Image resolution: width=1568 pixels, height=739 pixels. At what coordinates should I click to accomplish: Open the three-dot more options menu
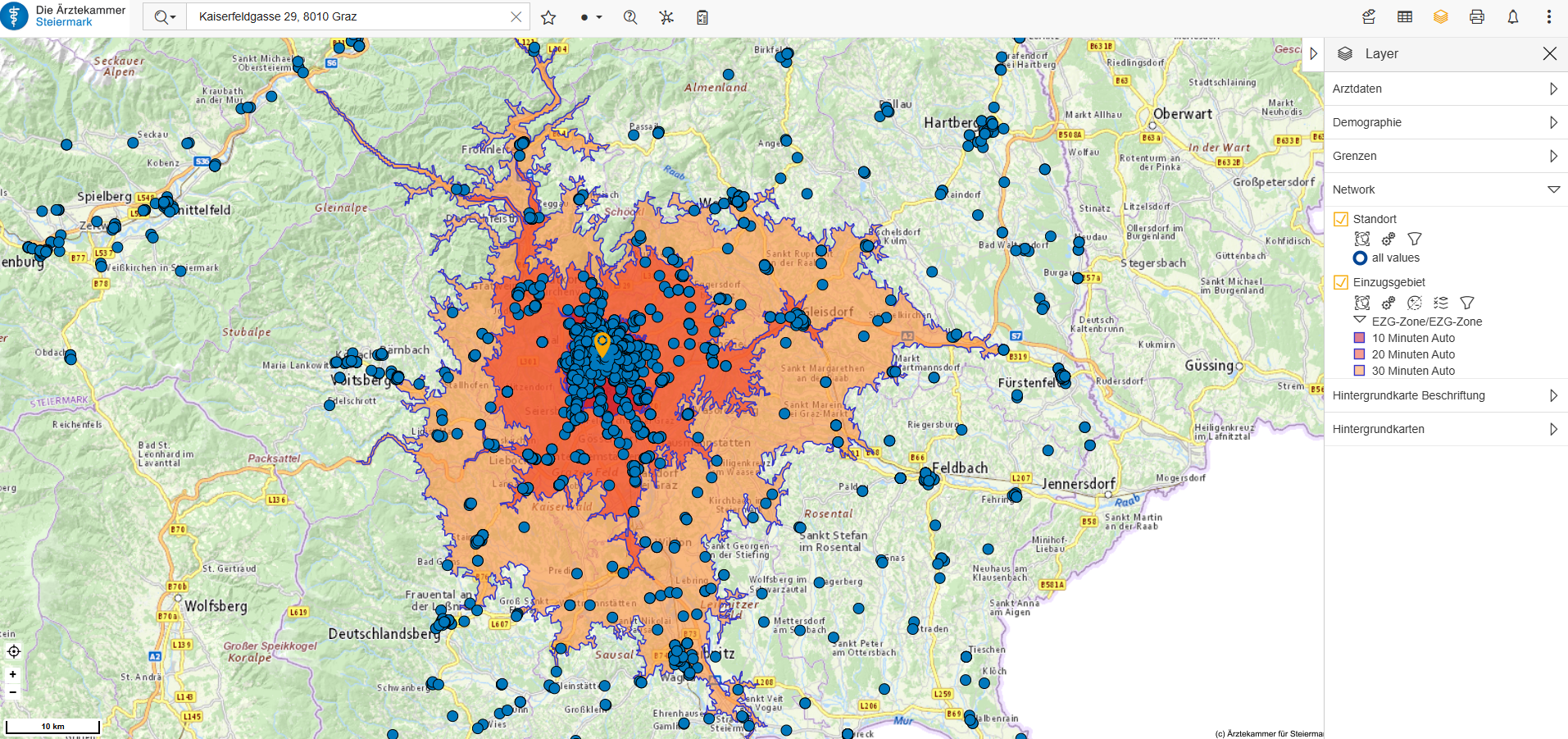(x=1548, y=17)
